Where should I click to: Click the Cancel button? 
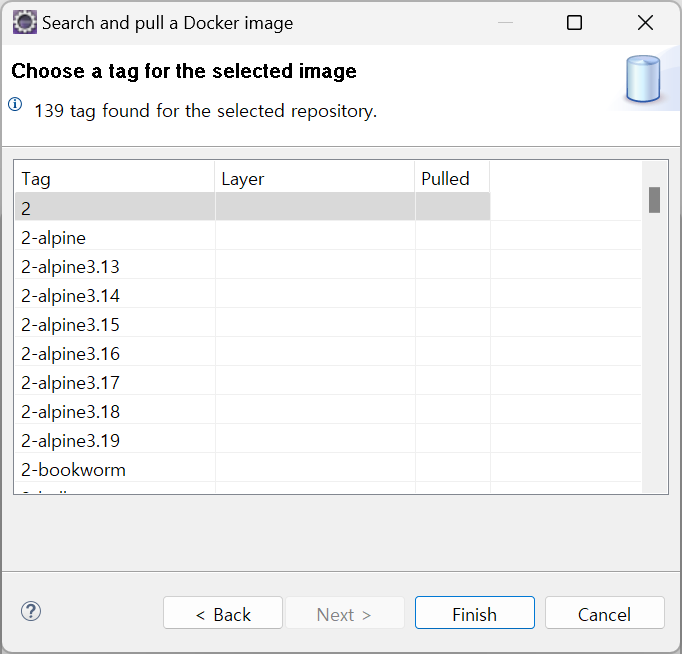point(604,614)
